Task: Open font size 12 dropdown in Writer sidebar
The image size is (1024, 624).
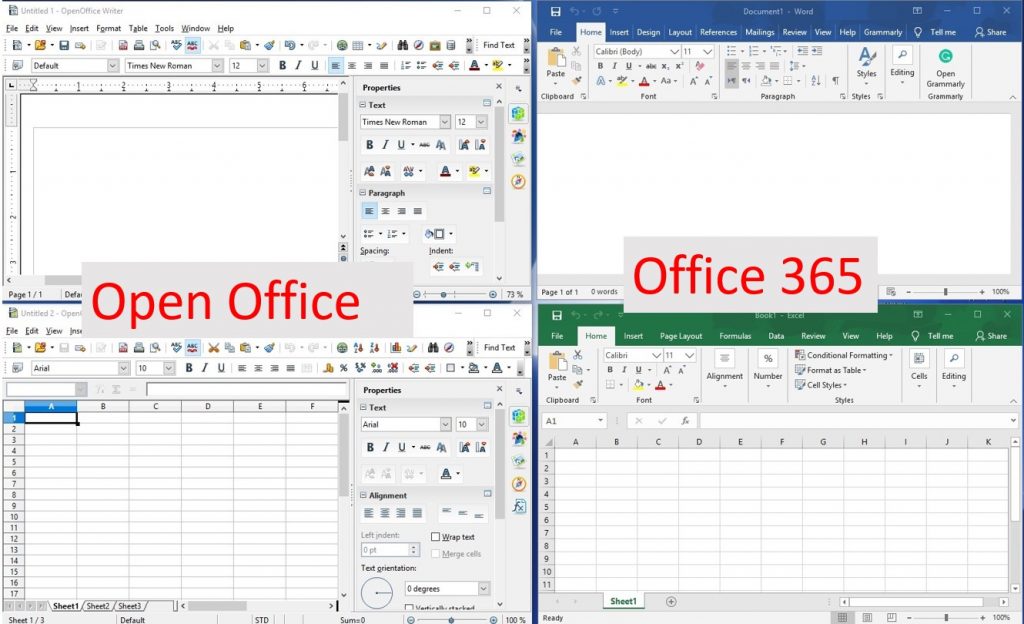Action: coord(481,122)
